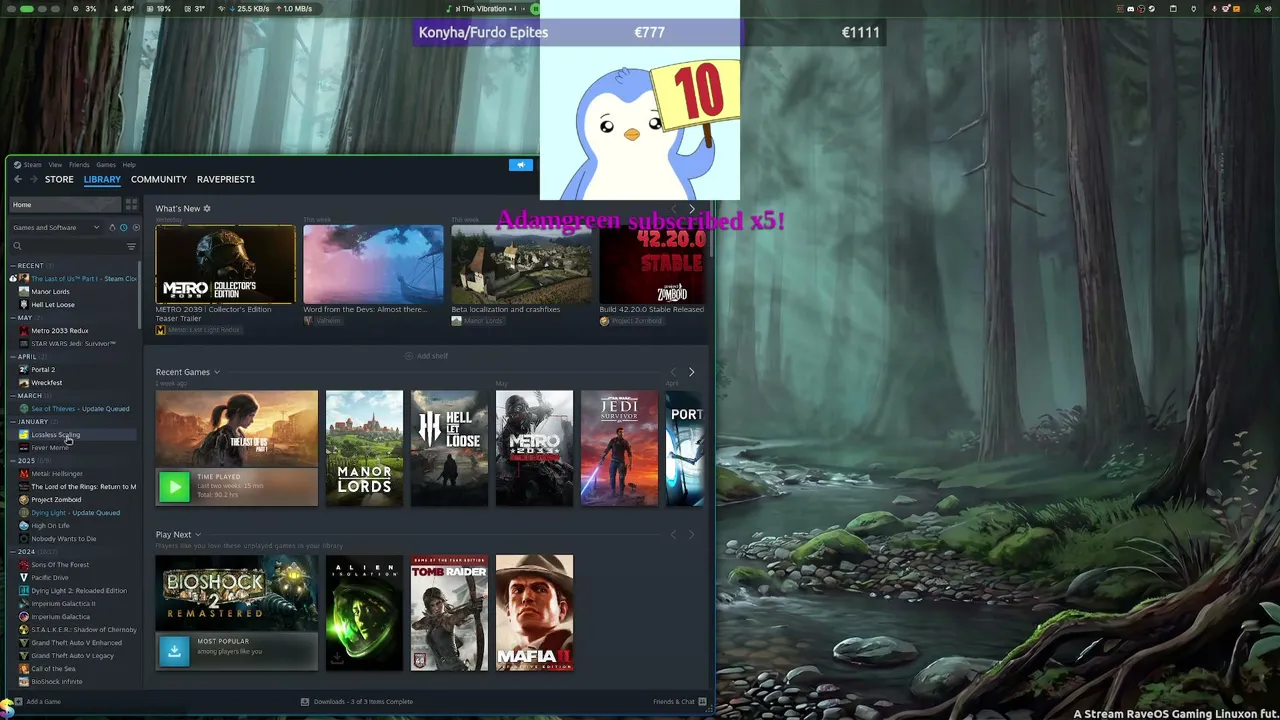Switch to the COMMUNITY tab

159,179
